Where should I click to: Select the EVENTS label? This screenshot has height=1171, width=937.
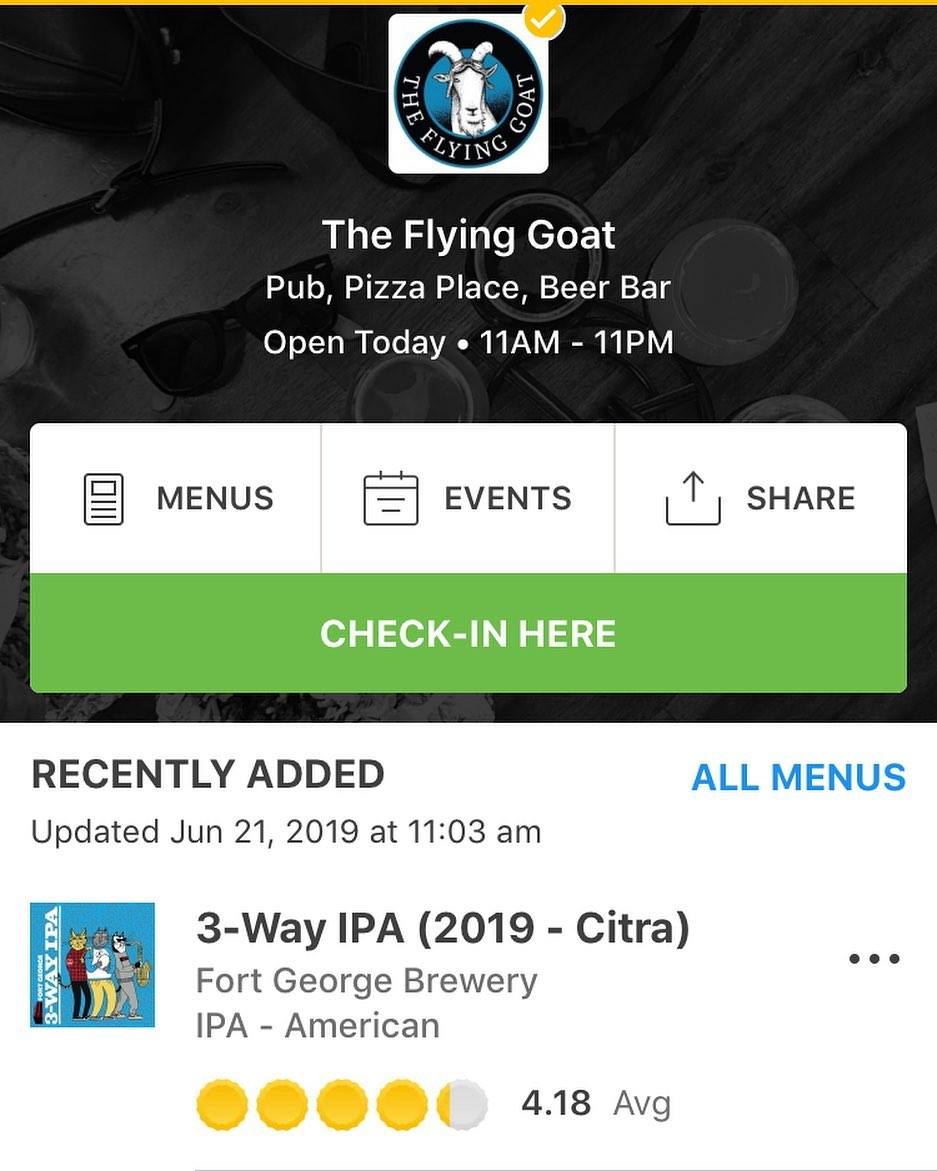click(508, 499)
